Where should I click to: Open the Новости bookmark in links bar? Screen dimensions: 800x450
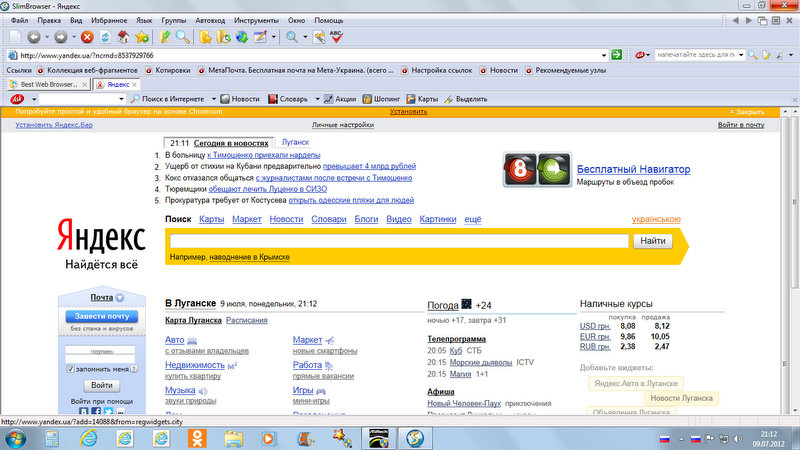pos(498,70)
